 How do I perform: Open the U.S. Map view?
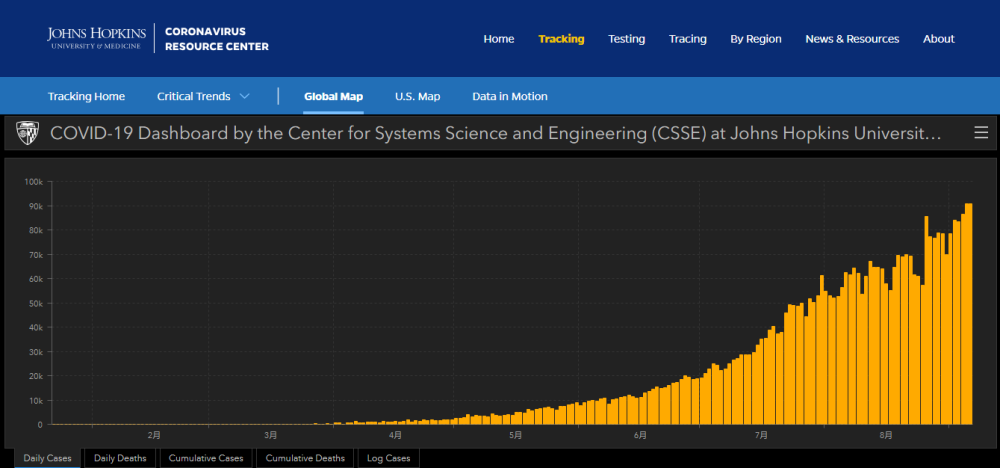(417, 97)
